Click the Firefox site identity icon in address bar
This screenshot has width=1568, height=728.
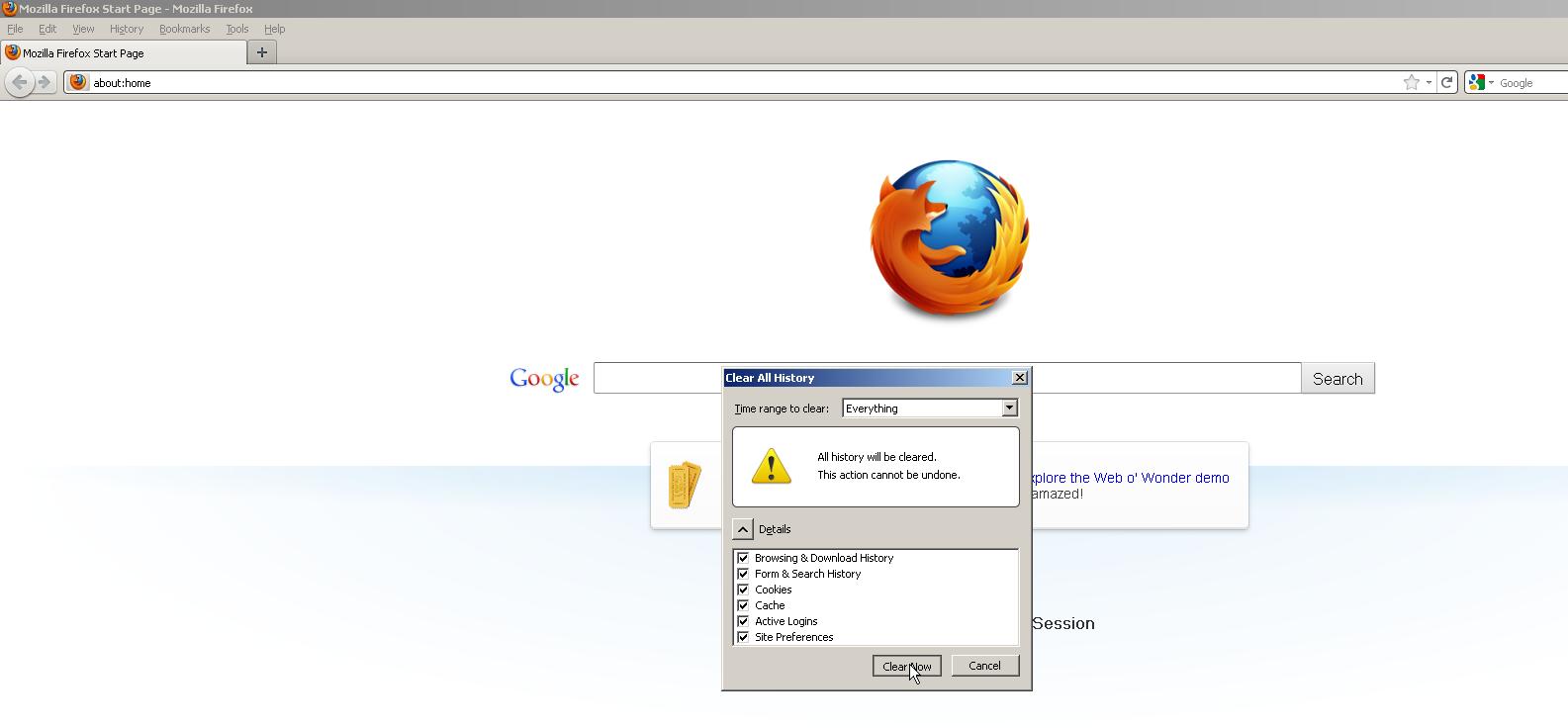coord(78,82)
